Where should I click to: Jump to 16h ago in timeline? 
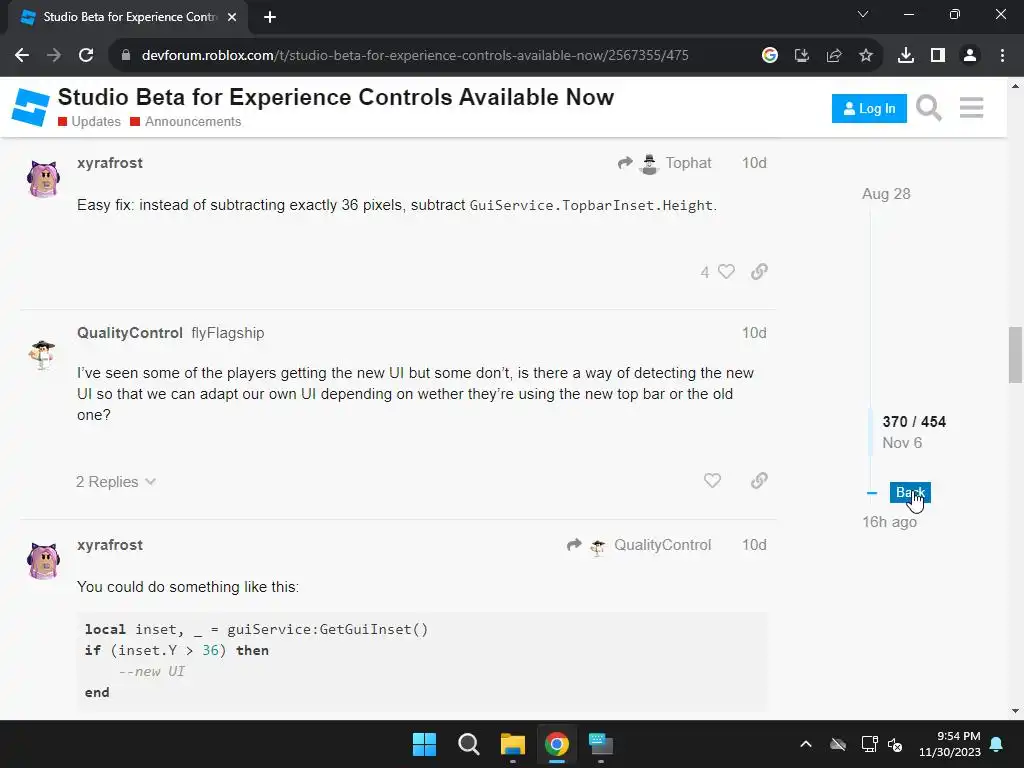(889, 522)
